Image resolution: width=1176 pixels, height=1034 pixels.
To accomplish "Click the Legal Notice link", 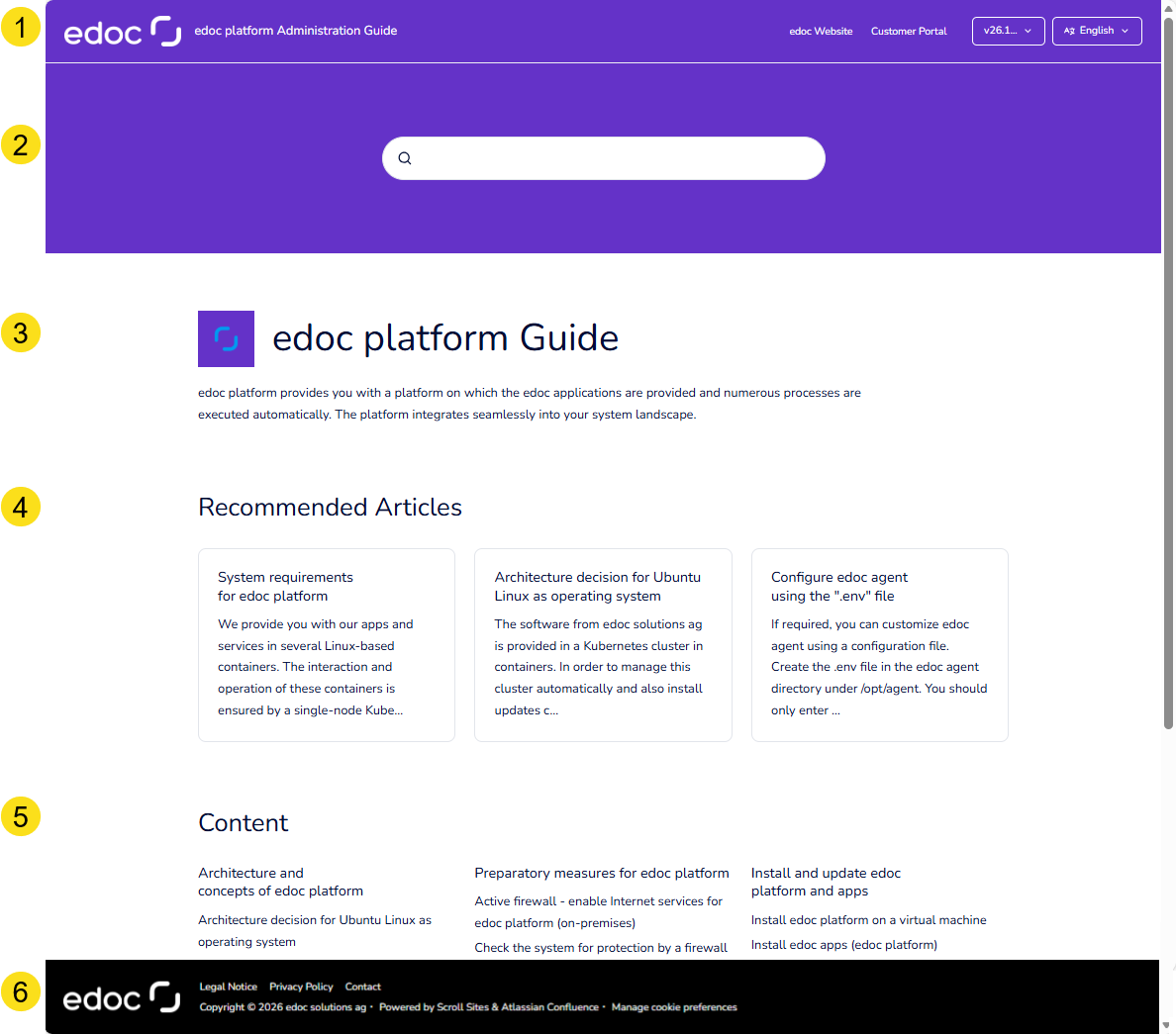I will [x=228, y=987].
